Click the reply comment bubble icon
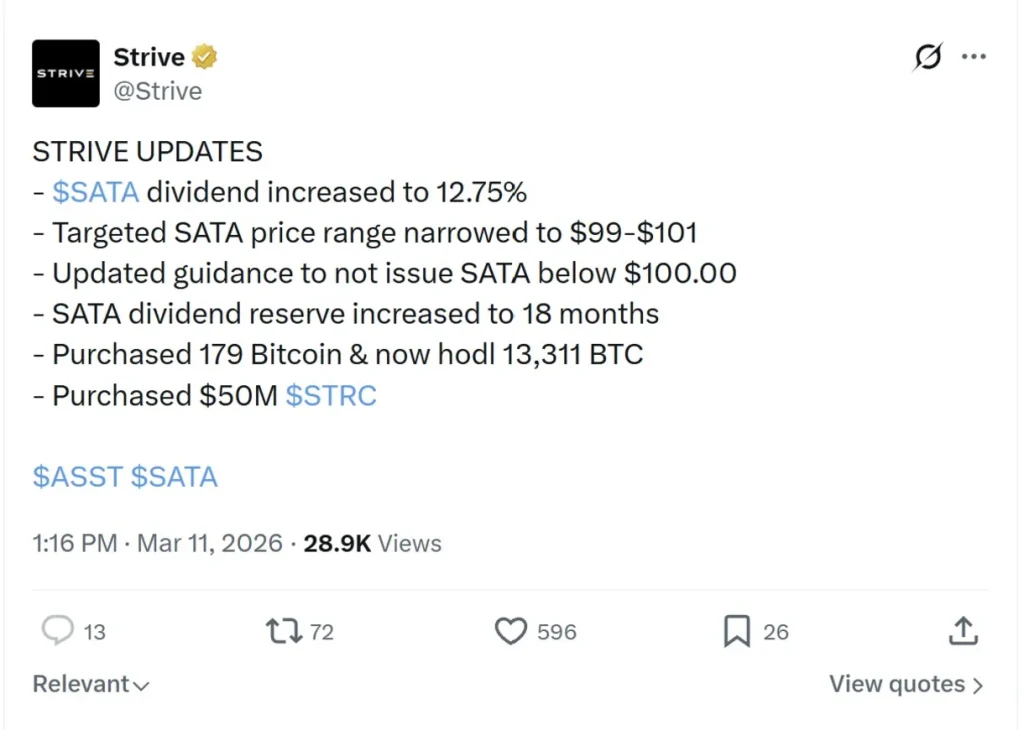Image resolution: width=1024 pixels, height=730 pixels. (x=58, y=631)
